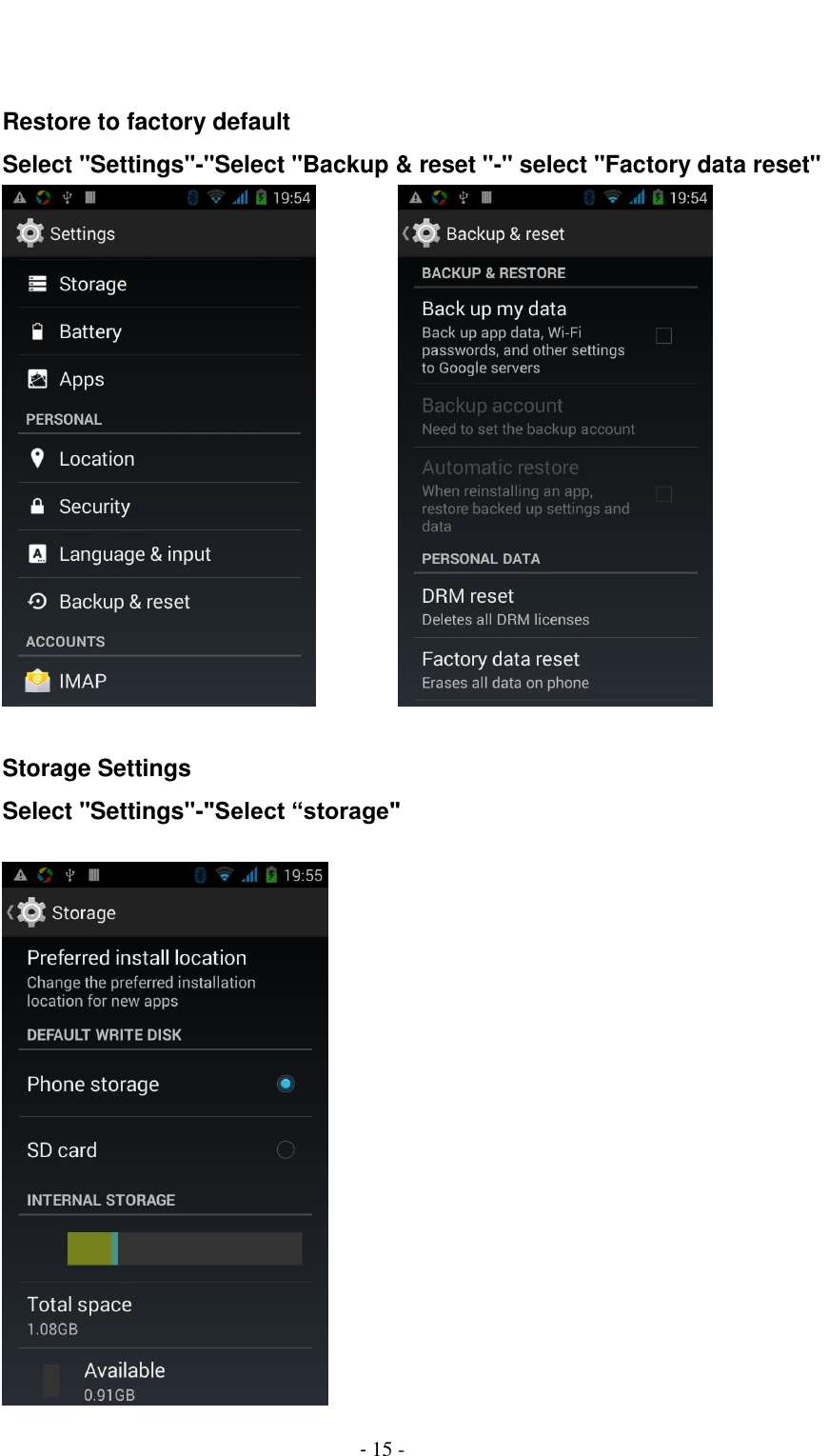
Task: Tap the Location pin icon
Action: coord(36,458)
